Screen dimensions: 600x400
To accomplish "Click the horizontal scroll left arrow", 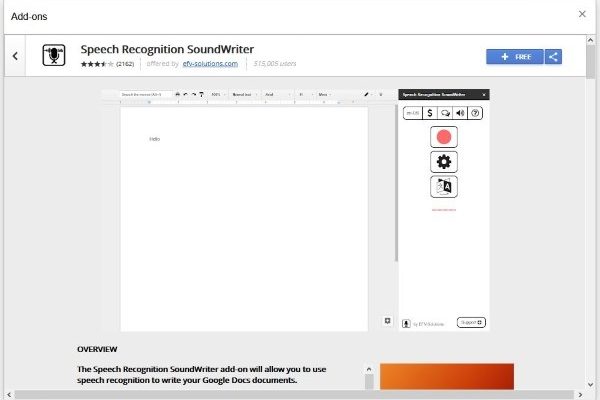I will (9, 395).
